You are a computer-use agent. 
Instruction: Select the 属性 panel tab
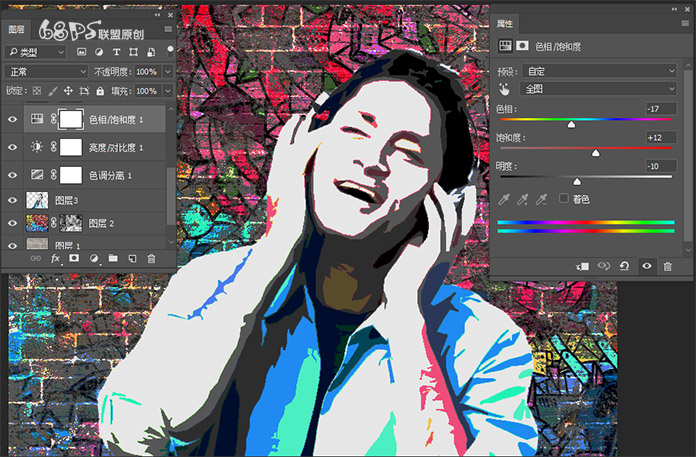click(x=504, y=24)
